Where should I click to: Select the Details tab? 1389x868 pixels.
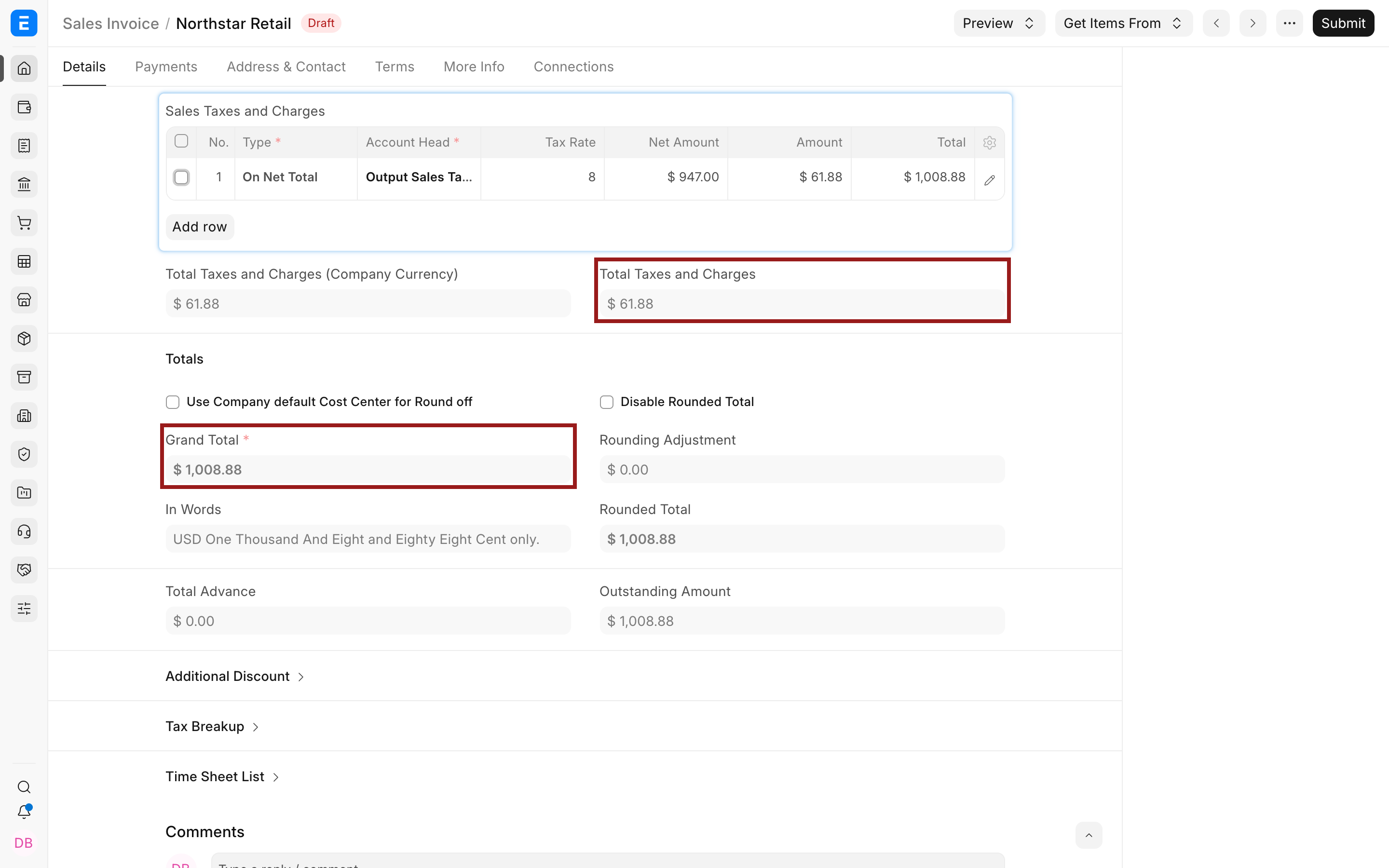pos(84,67)
